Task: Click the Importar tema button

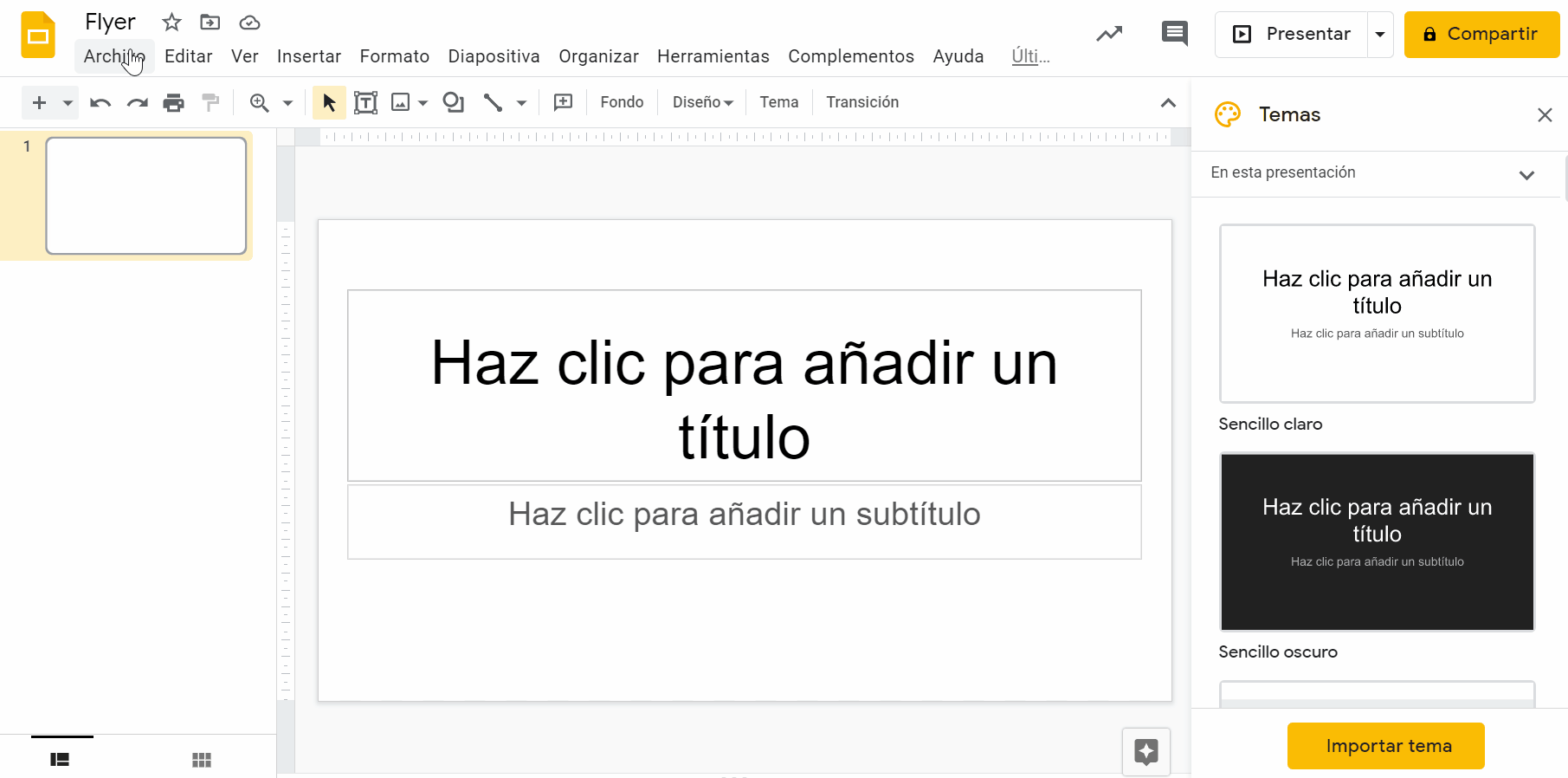Action: (x=1385, y=746)
